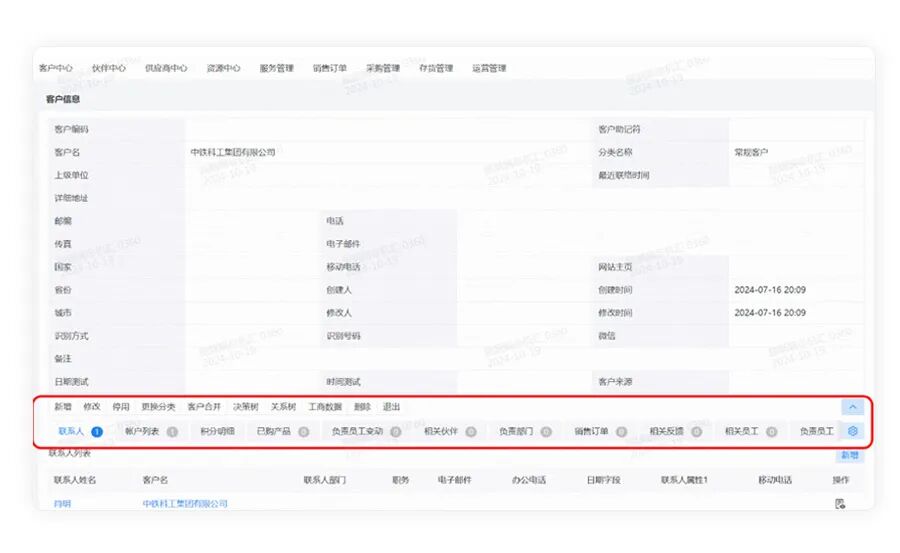Click the 联系人 tab count badge

pyautogui.click(x=97, y=432)
